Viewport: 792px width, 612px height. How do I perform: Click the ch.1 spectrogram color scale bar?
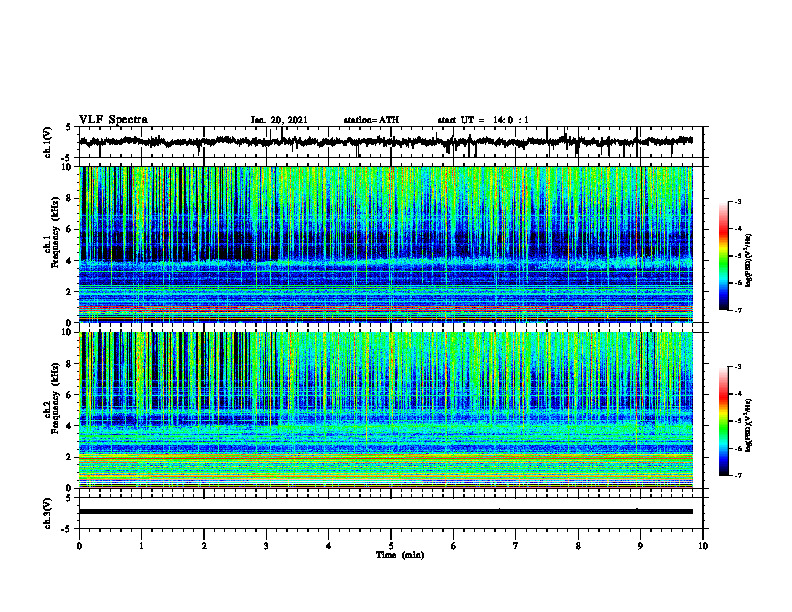723,256
